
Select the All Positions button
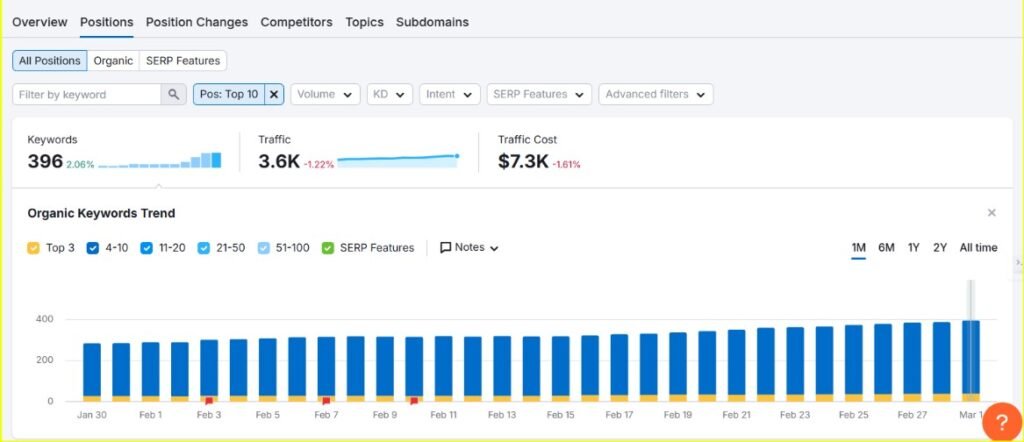(x=50, y=61)
